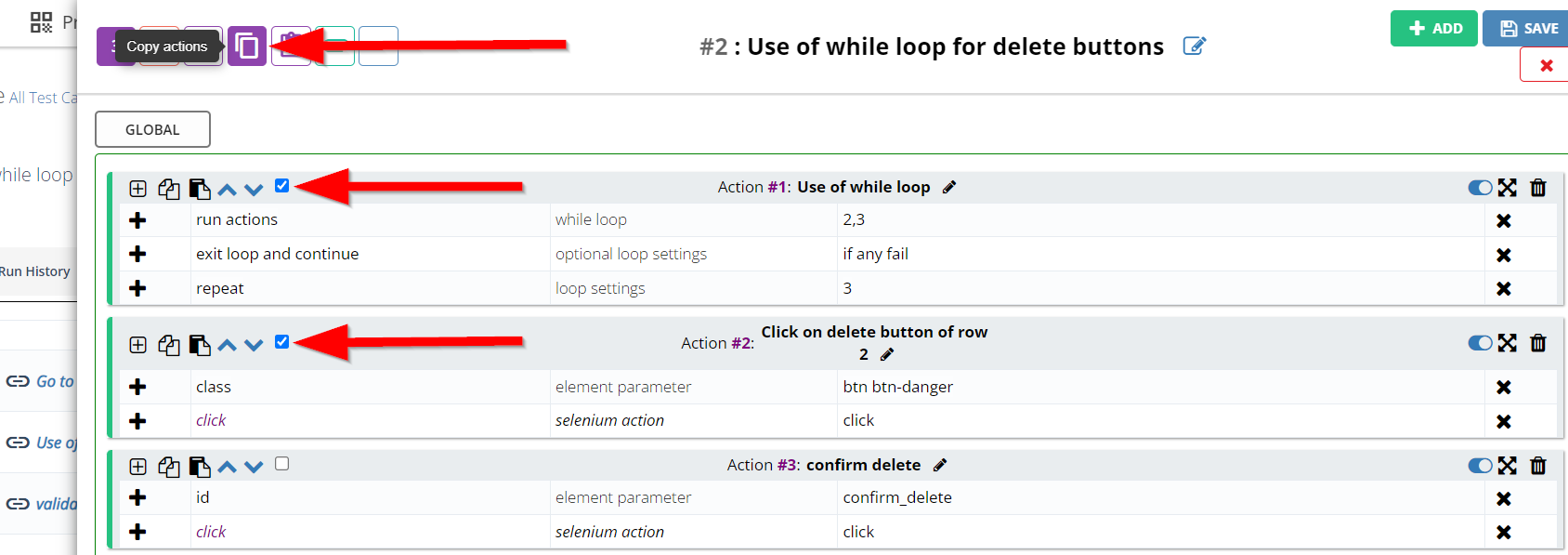Duplicate Action #2 using its copy icon
The width and height of the screenshot is (1568, 555).
[x=168, y=345]
